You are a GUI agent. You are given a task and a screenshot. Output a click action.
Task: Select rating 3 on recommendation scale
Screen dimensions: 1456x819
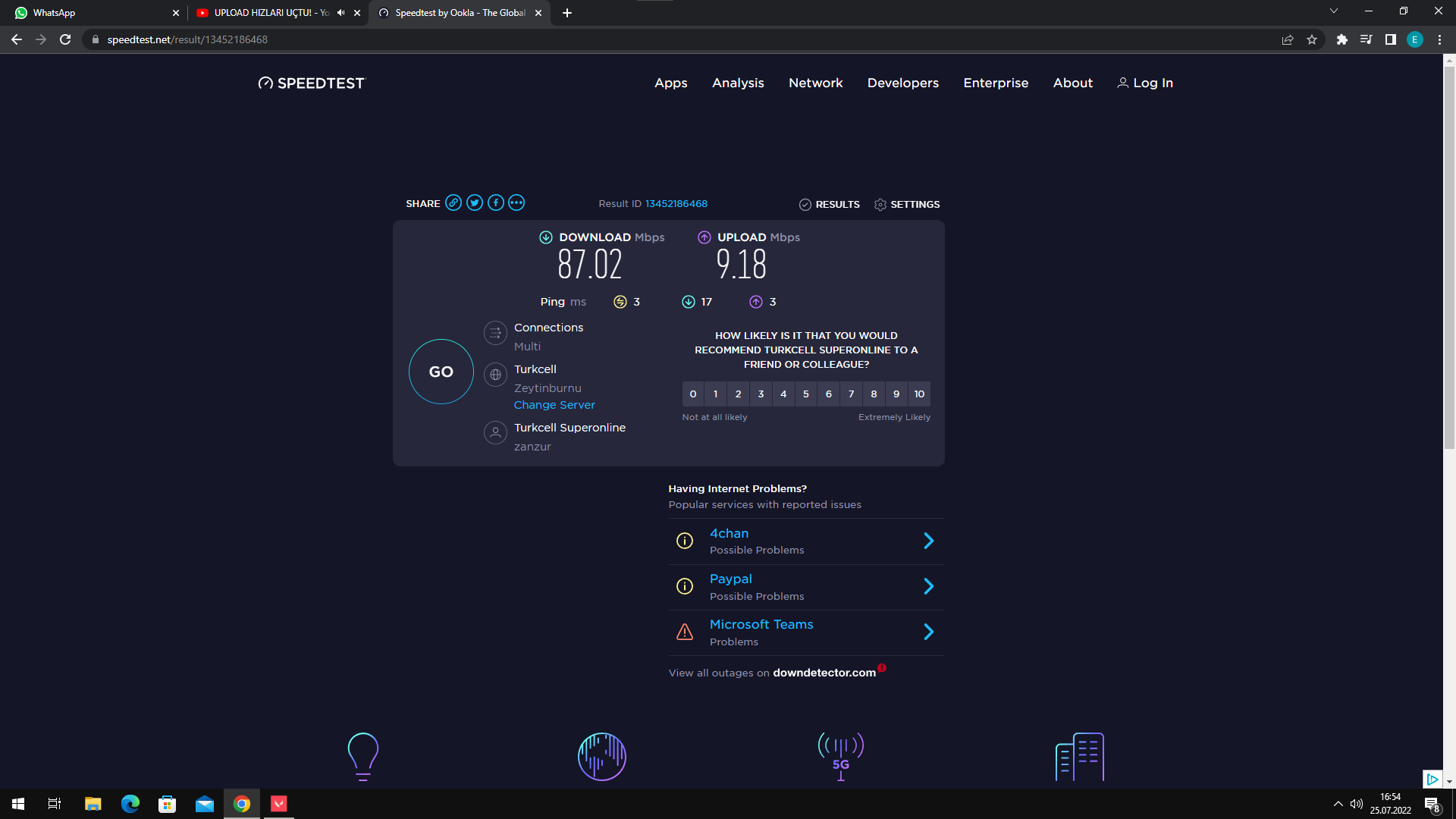pos(761,394)
